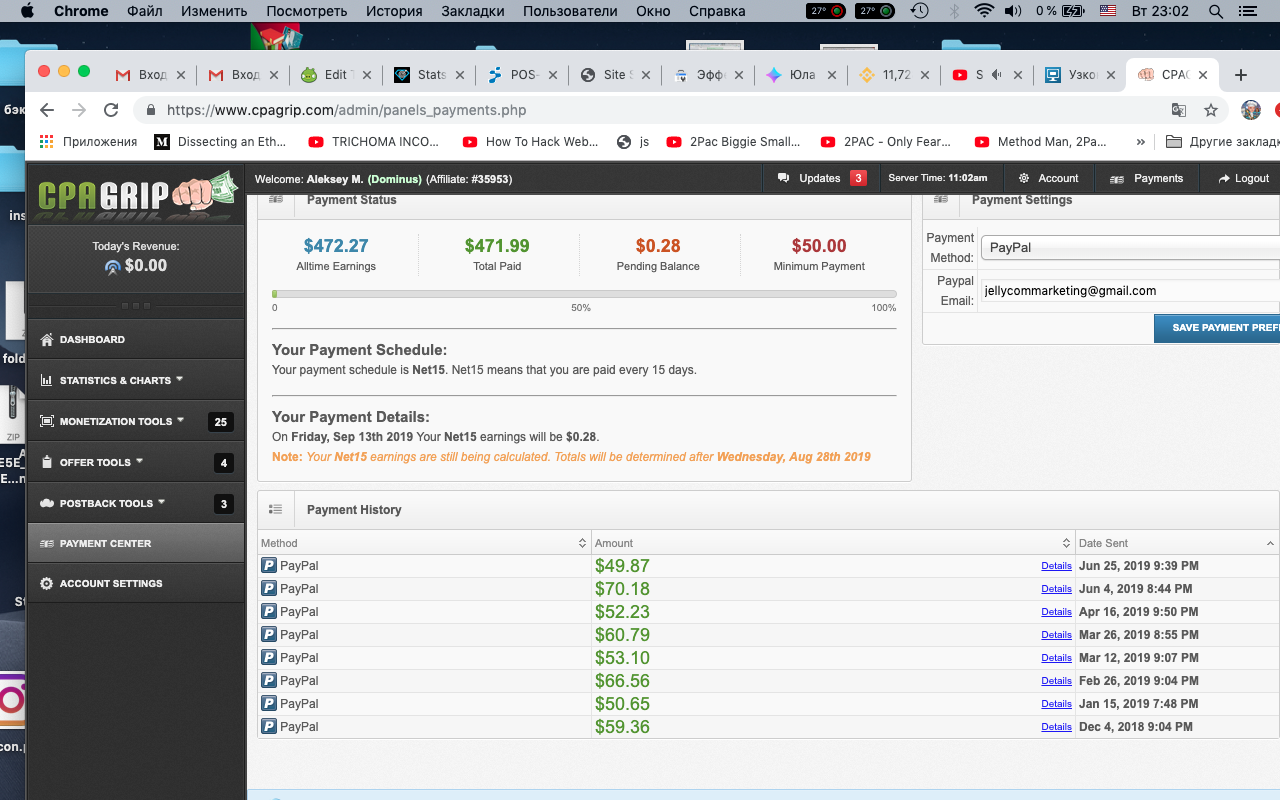
Task: Open the volume control icon
Action: coord(1013,11)
